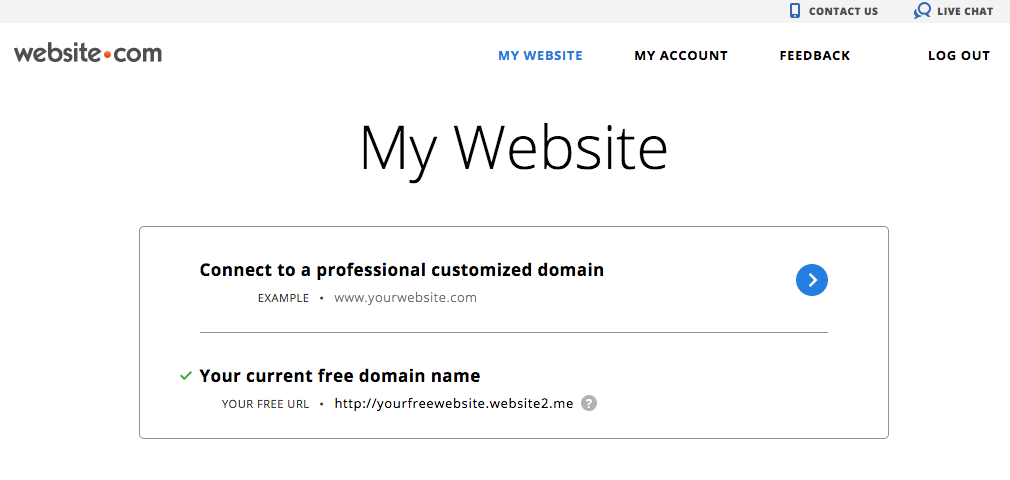Click the green checkmark beside free domain
Image resolution: width=1010 pixels, height=480 pixels.
(186, 375)
